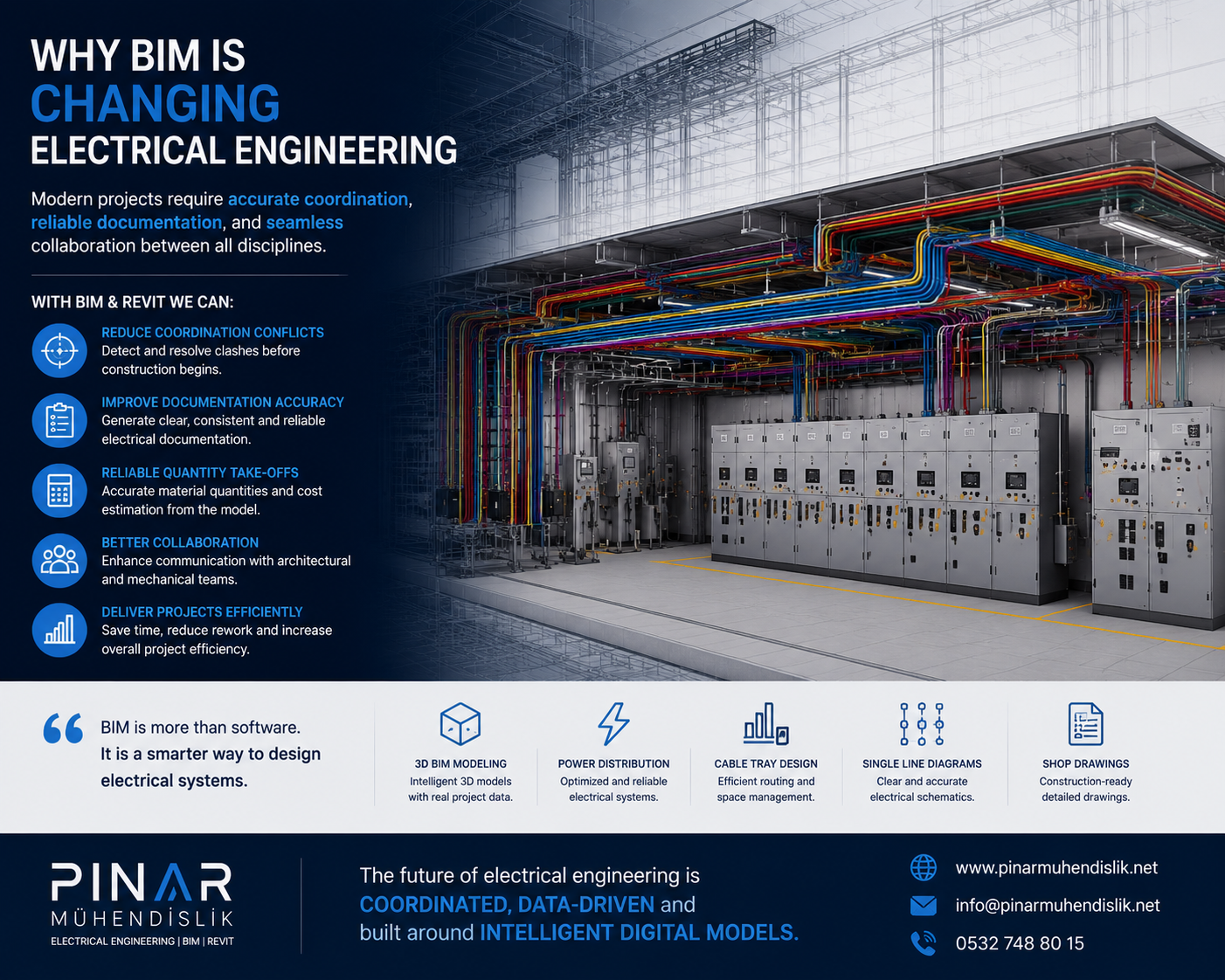The image size is (1225, 980).
Task: Click the quote "BIM is more than software."
Action: pos(201,728)
